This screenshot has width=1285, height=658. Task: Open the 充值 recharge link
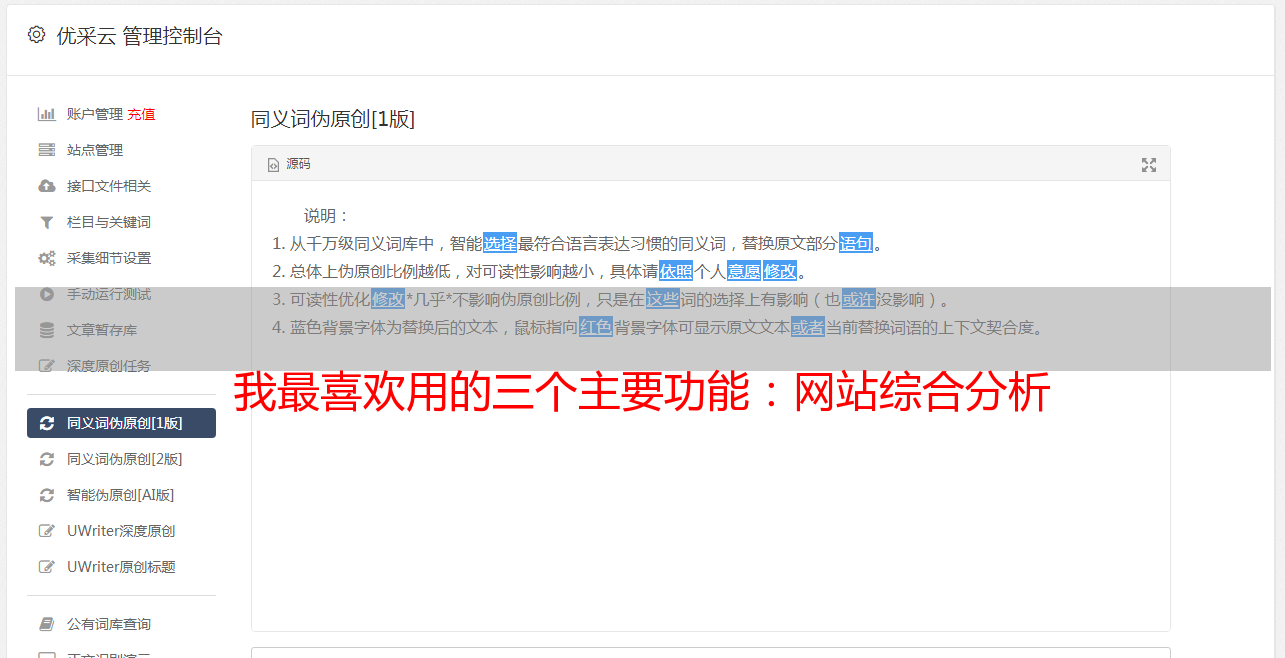[x=141, y=114]
